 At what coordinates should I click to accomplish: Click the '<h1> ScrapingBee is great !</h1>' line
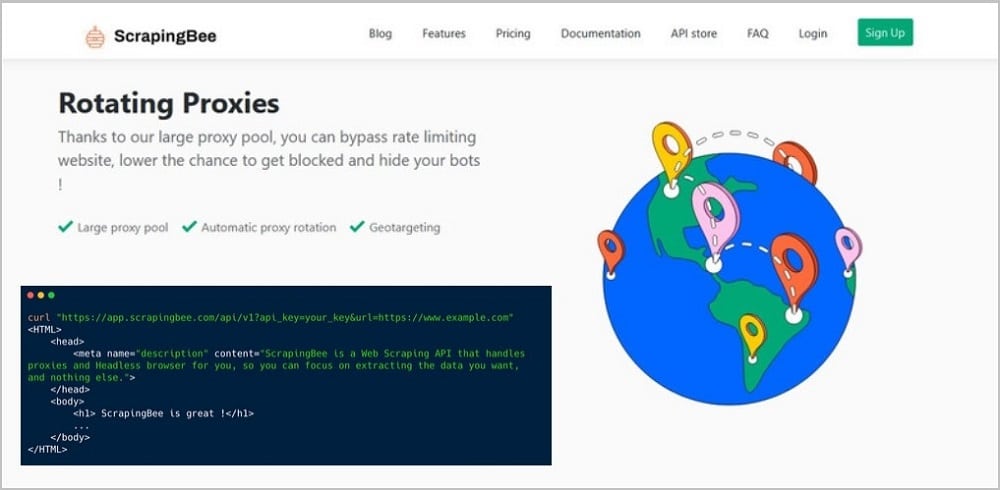[x=163, y=413]
